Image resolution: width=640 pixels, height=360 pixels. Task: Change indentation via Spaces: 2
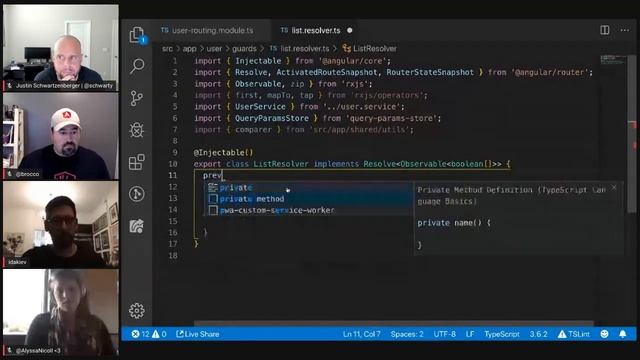407,334
